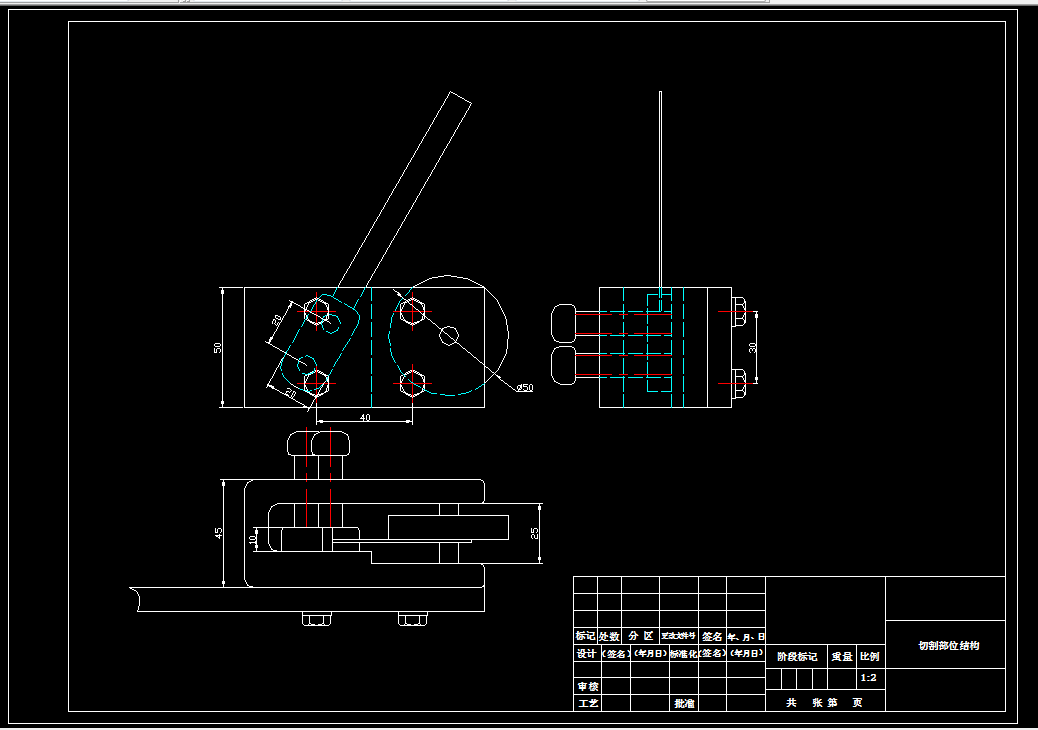Select the 审核 row label
Image resolution: width=1038 pixels, height=730 pixels.
pos(588,686)
